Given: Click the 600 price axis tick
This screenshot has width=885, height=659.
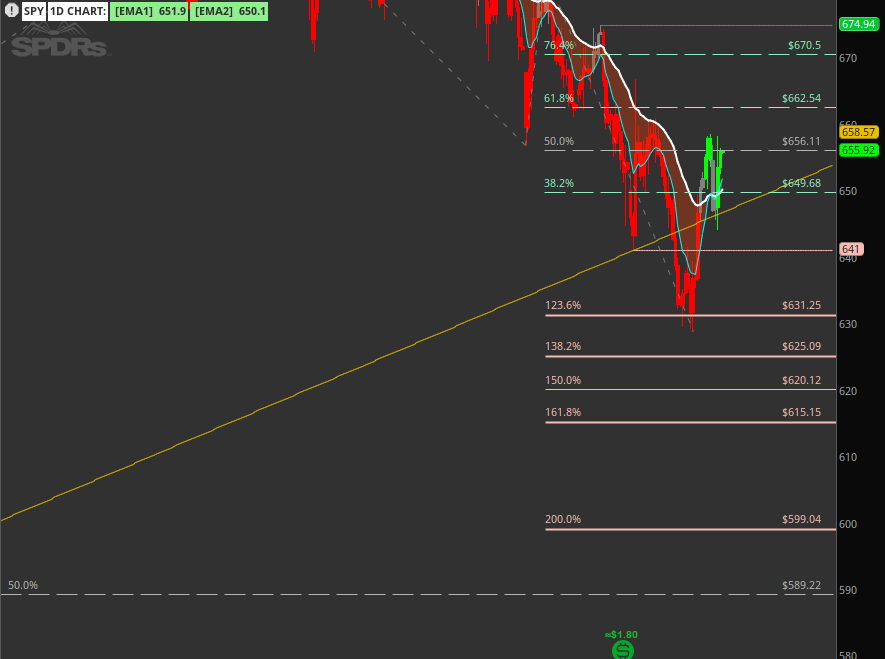Looking at the screenshot, I should 848,524.
